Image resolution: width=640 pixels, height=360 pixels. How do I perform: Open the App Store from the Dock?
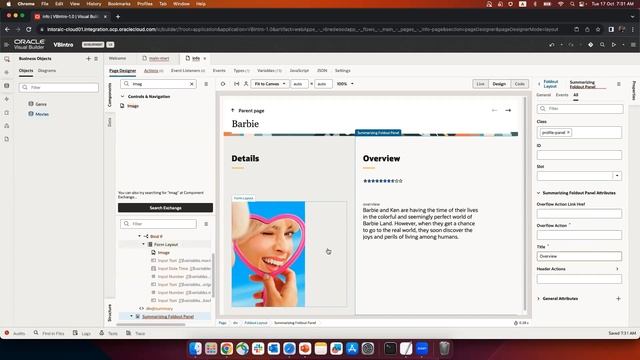[352, 348]
